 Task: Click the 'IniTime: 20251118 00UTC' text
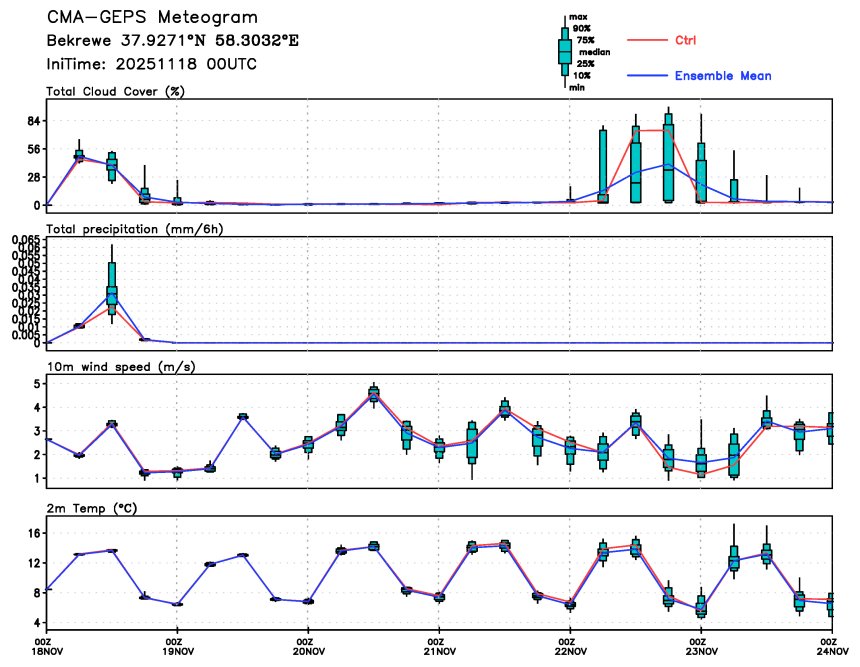[151, 64]
